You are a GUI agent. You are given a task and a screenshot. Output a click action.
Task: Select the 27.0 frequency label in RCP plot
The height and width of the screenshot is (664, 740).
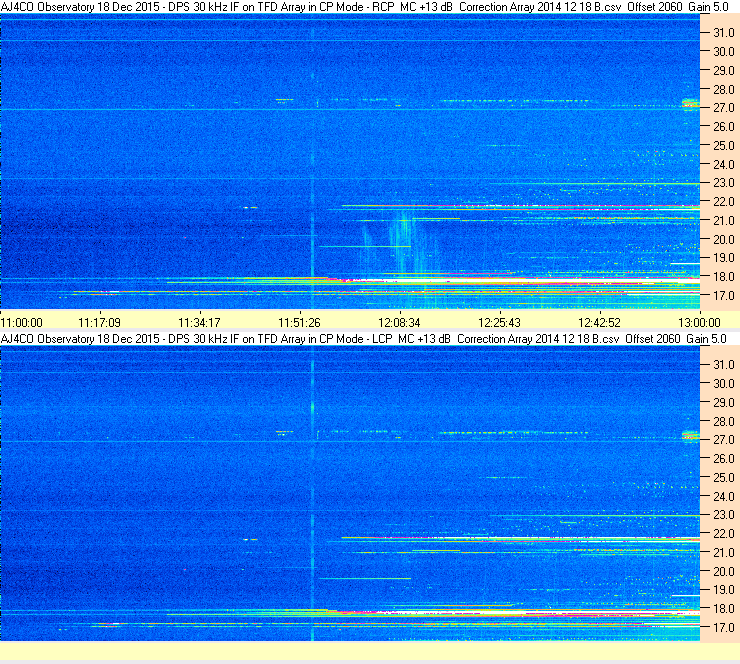click(723, 108)
